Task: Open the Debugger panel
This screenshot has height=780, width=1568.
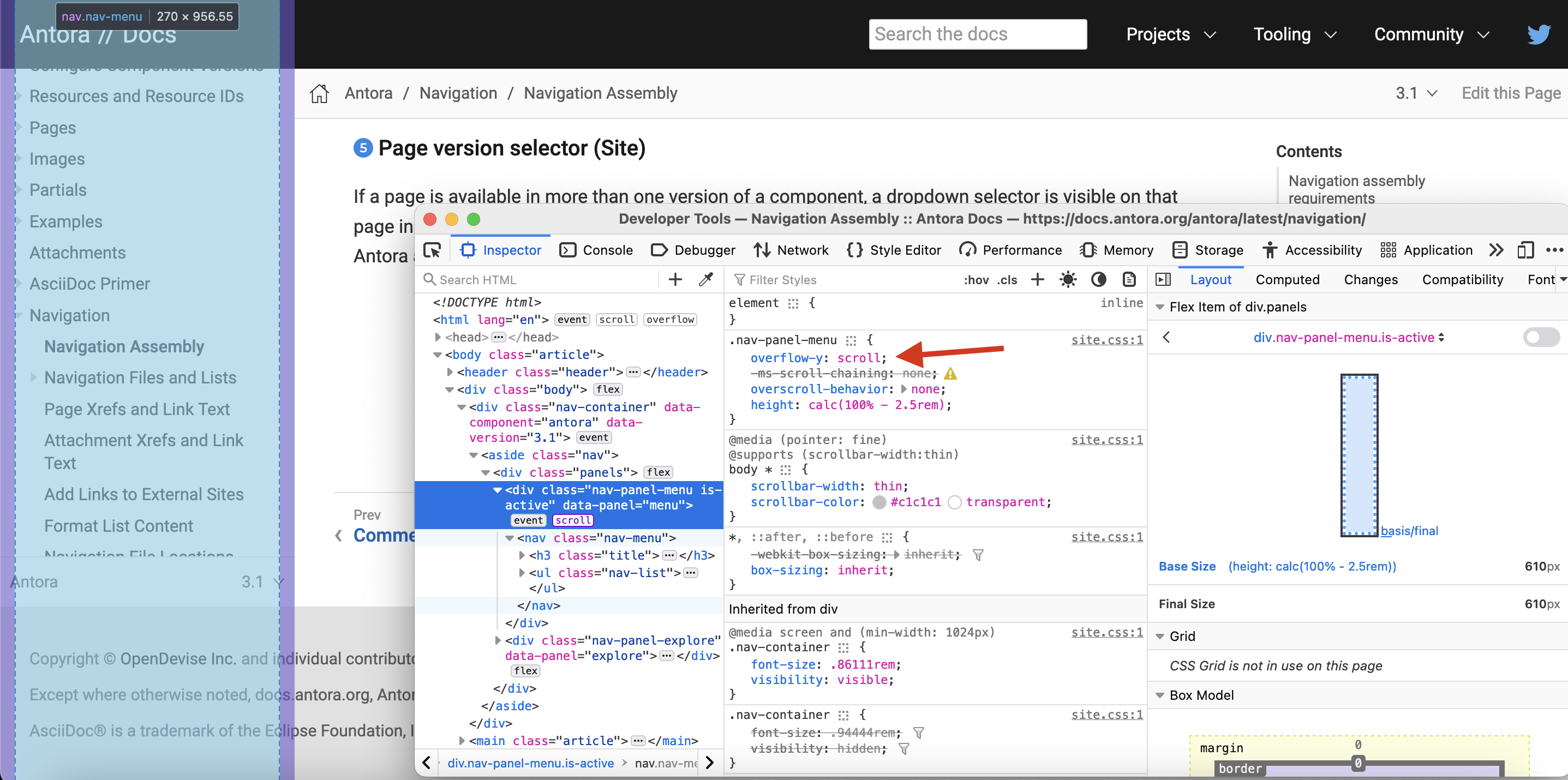Action: coord(693,250)
